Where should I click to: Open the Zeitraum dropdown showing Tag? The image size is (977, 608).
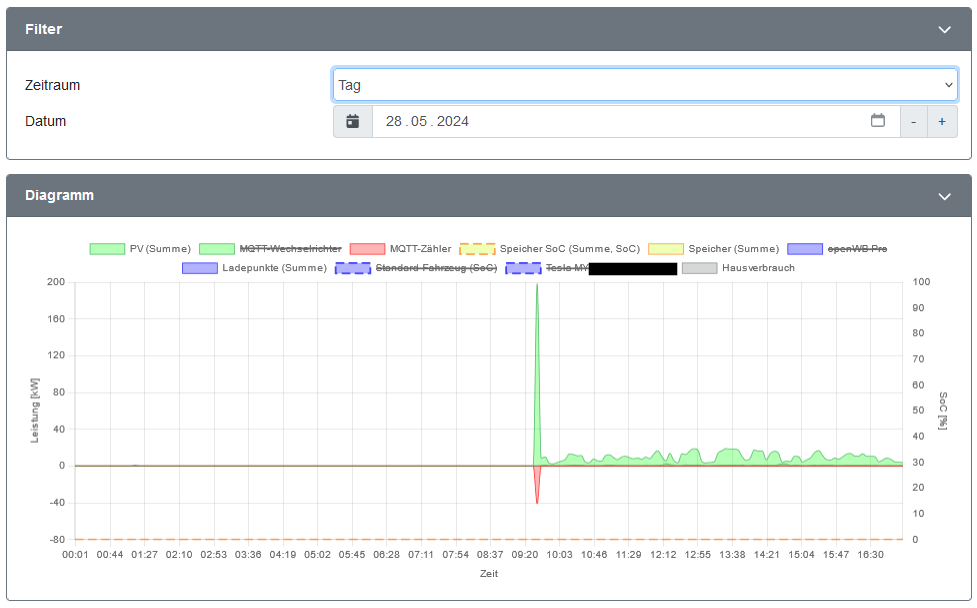[x=645, y=85]
